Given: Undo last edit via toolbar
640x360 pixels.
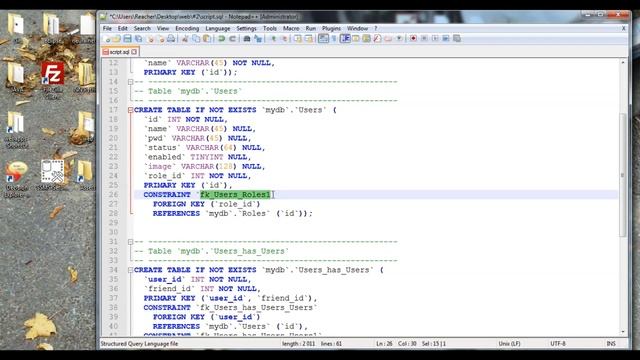Looking at the screenshot, I should [x=221, y=38].
